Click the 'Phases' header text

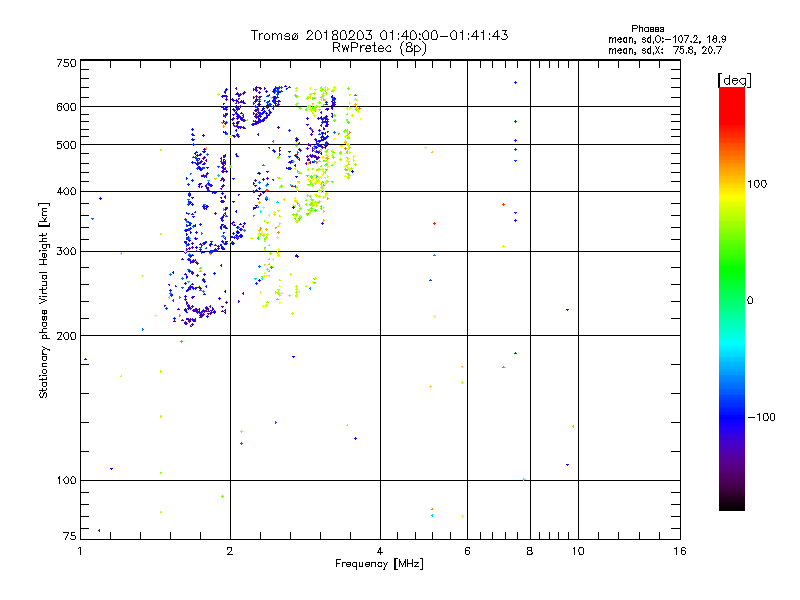(x=647, y=29)
